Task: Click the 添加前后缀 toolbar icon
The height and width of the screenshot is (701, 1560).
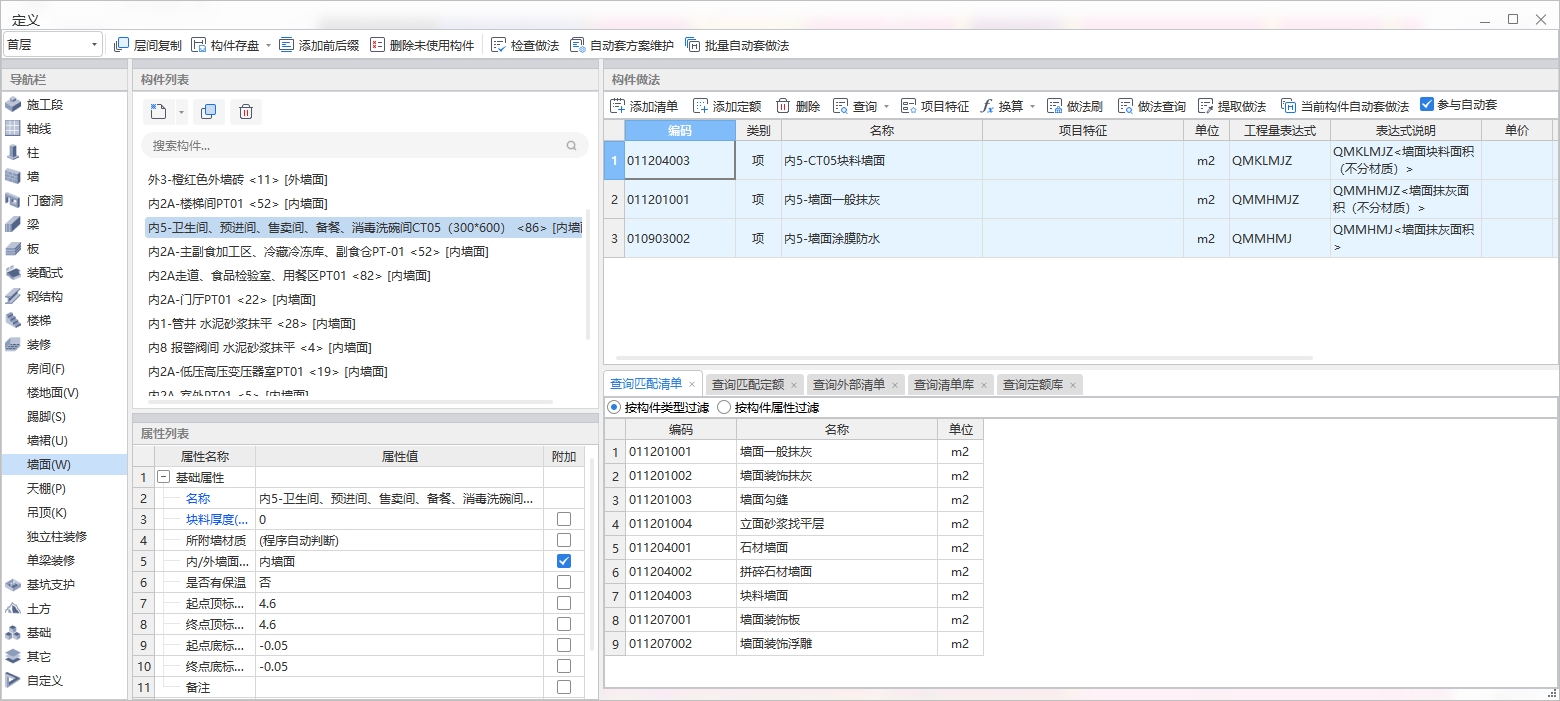Action: coord(287,45)
